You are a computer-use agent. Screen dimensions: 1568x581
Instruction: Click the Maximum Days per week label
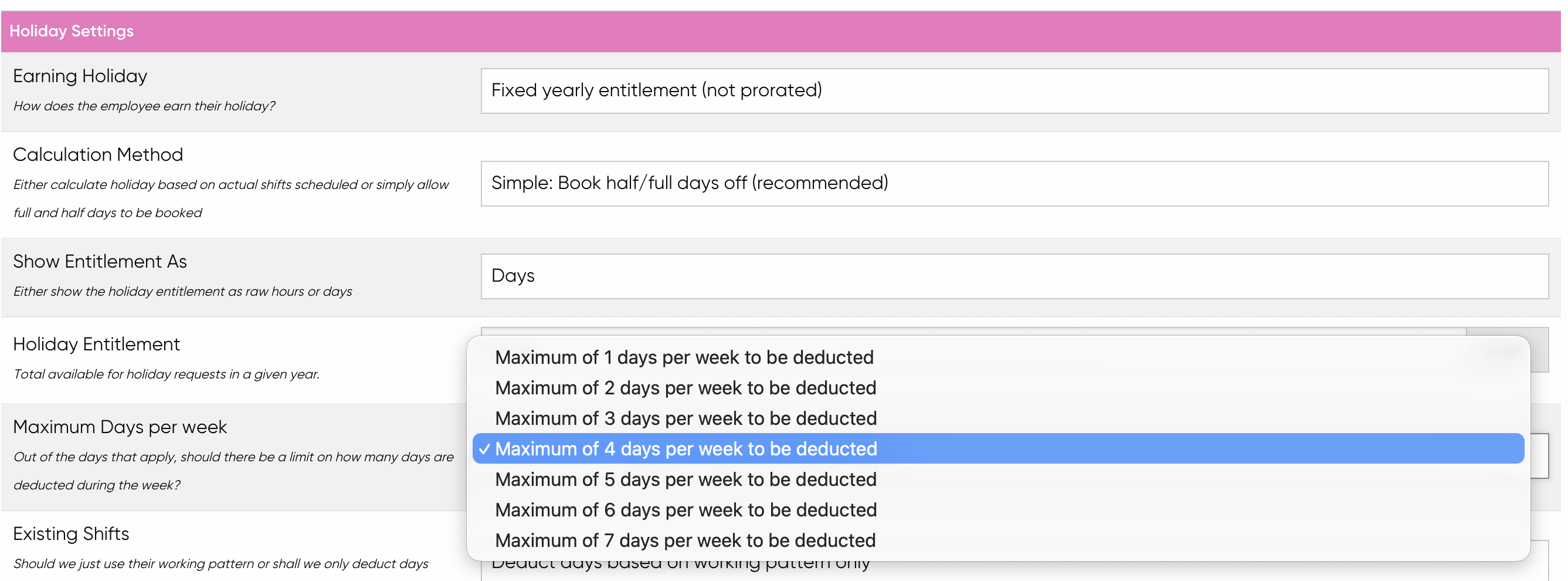[x=119, y=427]
